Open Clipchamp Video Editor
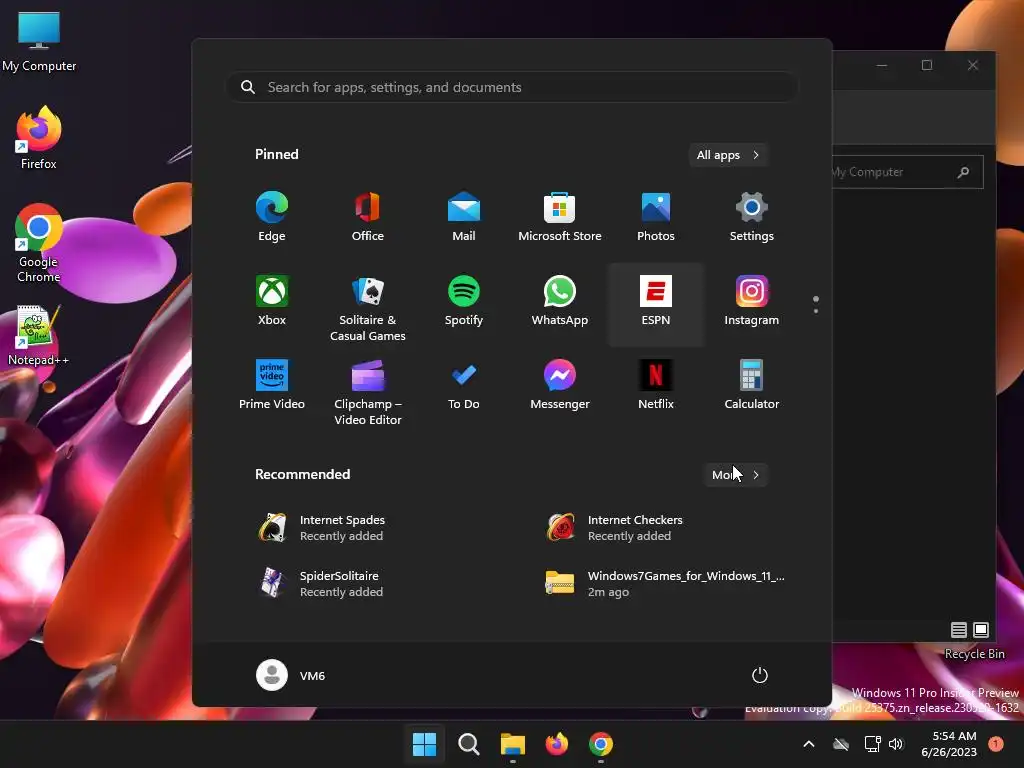 point(368,393)
